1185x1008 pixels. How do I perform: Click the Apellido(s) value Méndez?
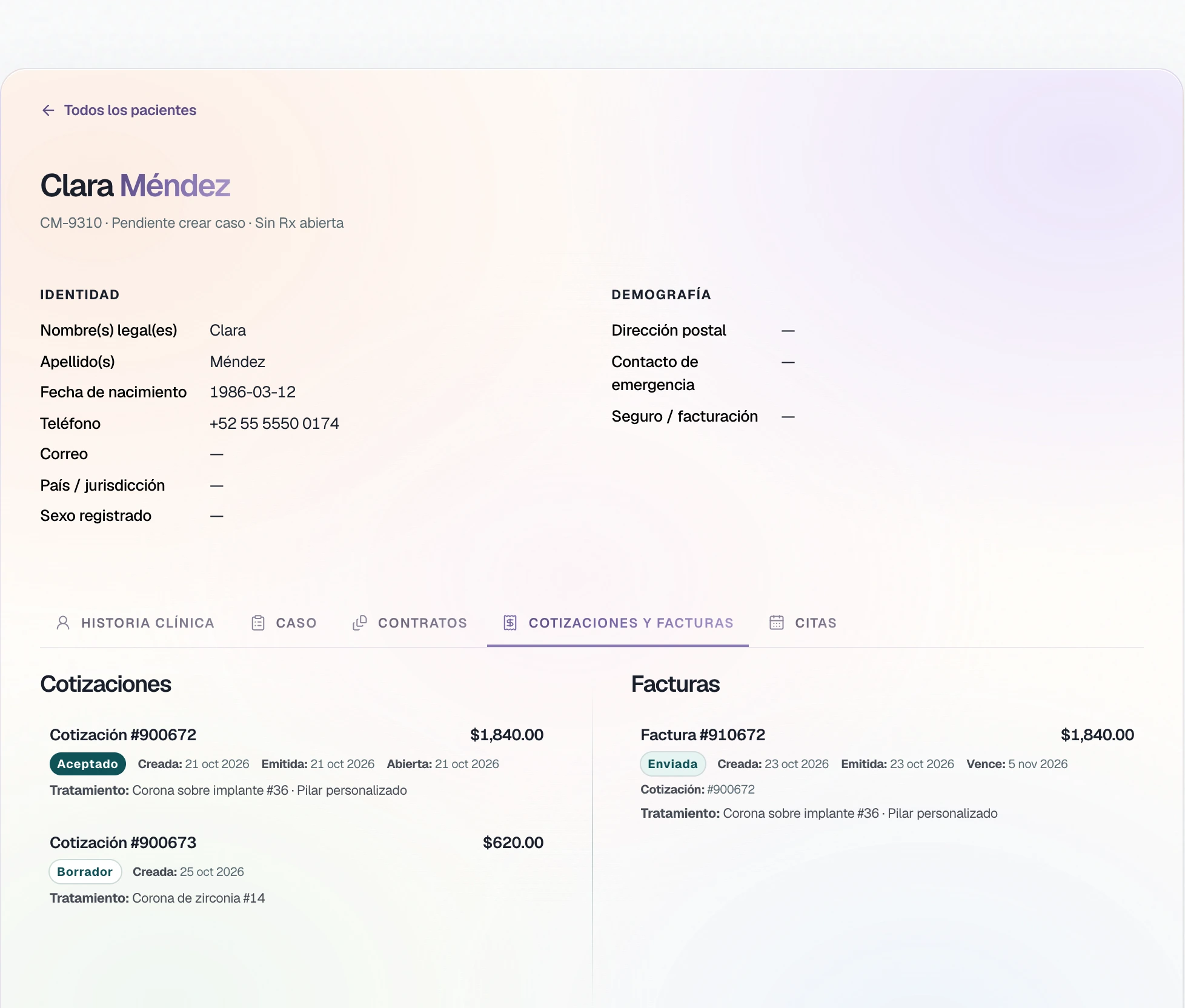pyautogui.click(x=237, y=362)
